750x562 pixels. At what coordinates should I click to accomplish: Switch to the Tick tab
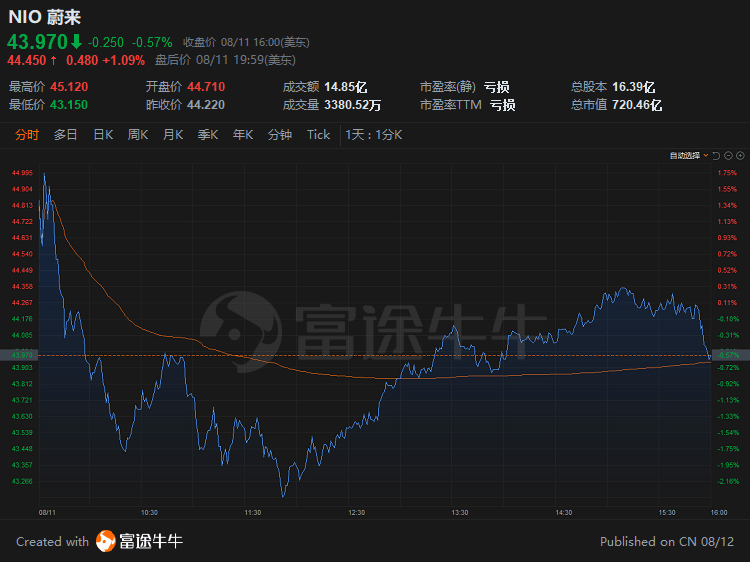tap(319, 135)
